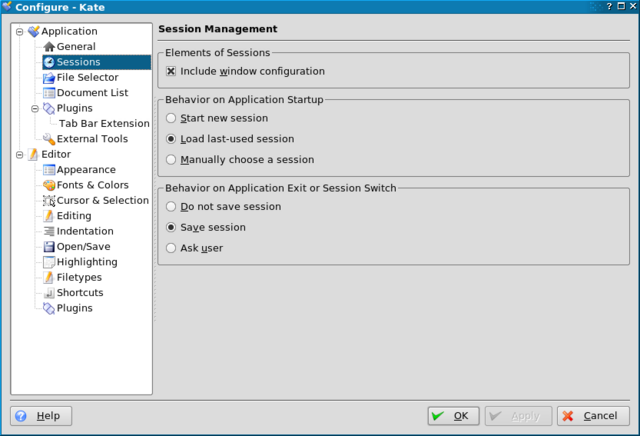This screenshot has height=436, width=640.
Task: Click the Editor pencil icon
Action: 33,154
